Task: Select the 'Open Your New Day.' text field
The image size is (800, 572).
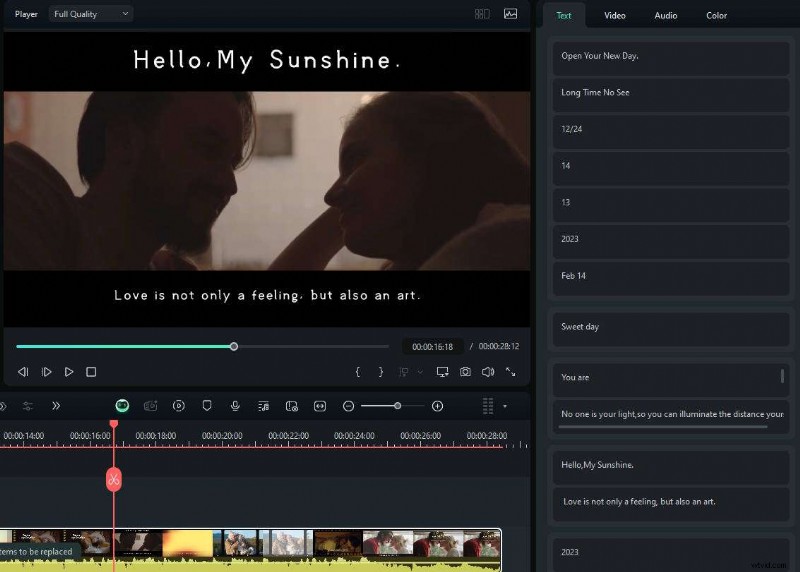Action: (x=671, y=58)
